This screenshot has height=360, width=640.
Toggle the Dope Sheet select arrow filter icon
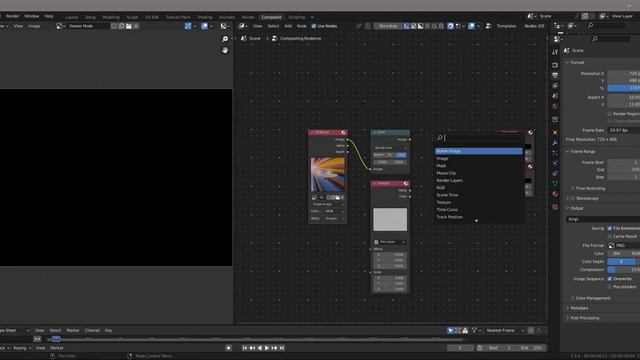tap(450, 331)
